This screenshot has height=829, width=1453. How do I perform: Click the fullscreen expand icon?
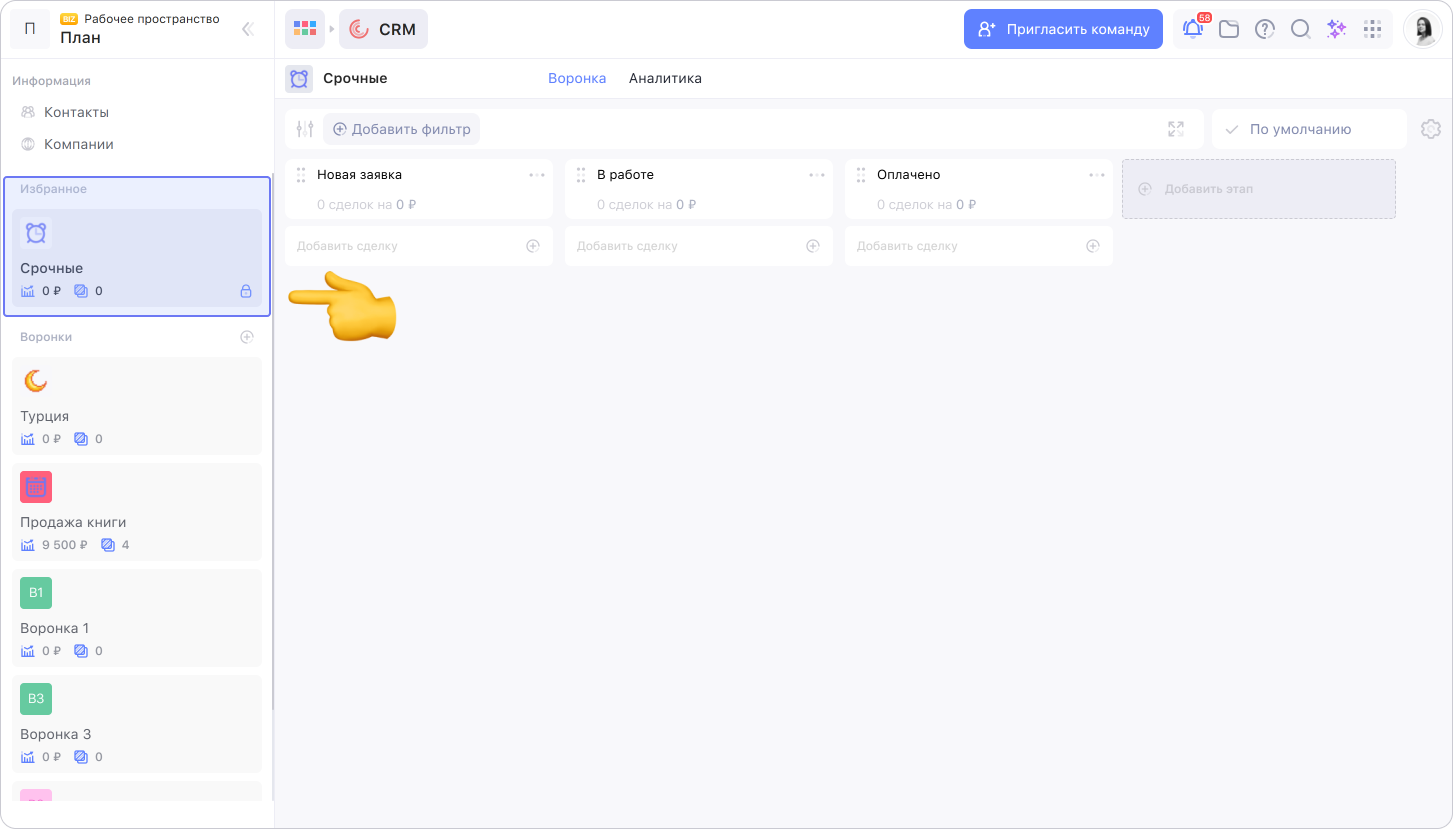pos(1176,129)
